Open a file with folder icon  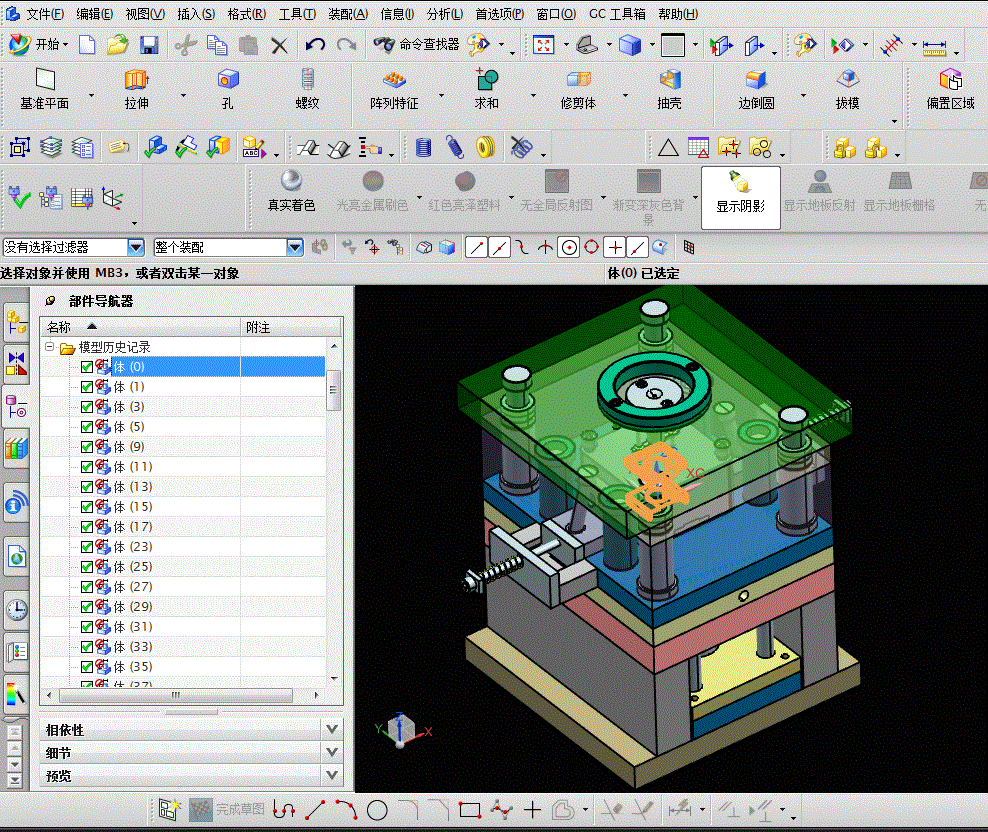click(117, 45)
